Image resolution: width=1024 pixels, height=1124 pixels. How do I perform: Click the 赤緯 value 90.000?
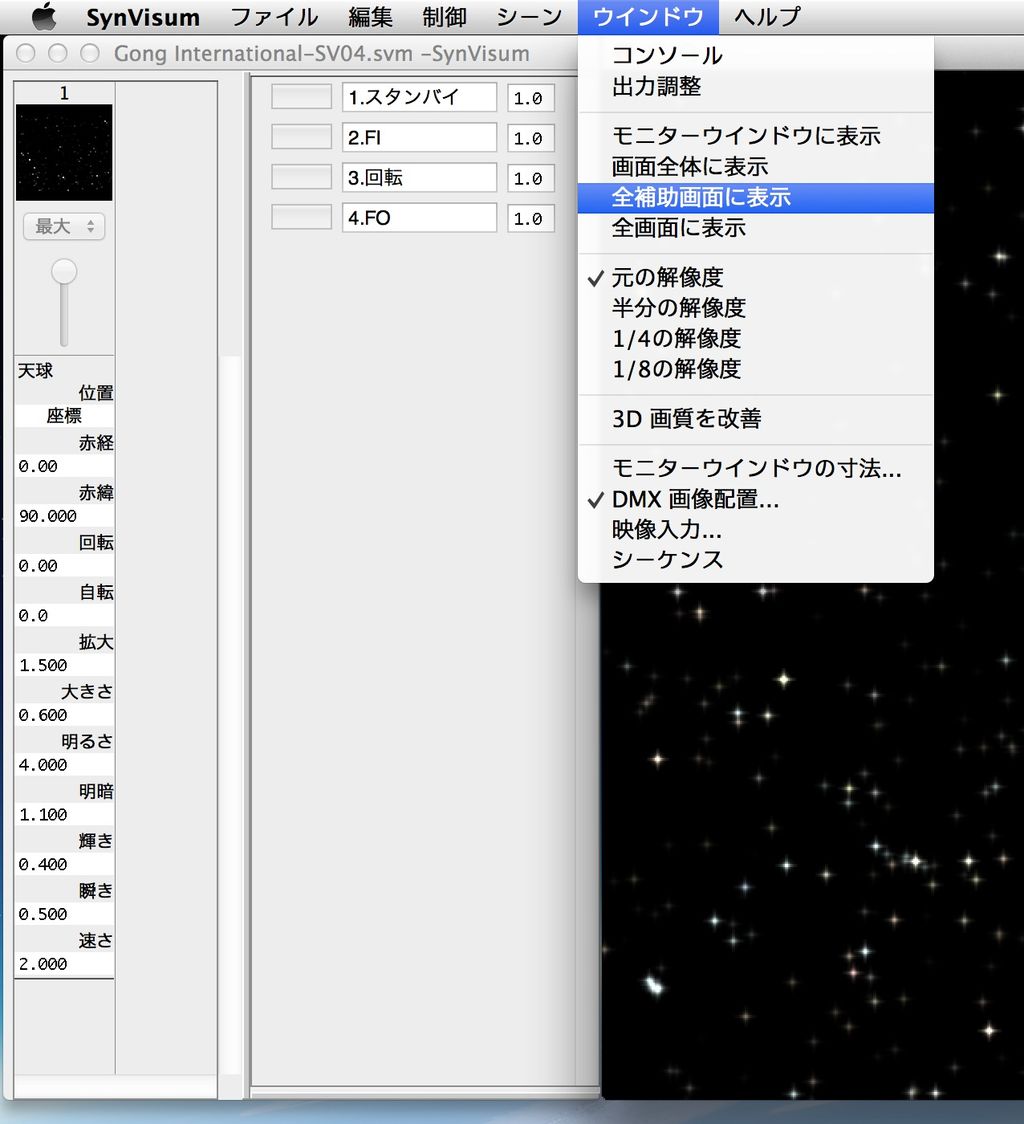click(x=64, y=516)
